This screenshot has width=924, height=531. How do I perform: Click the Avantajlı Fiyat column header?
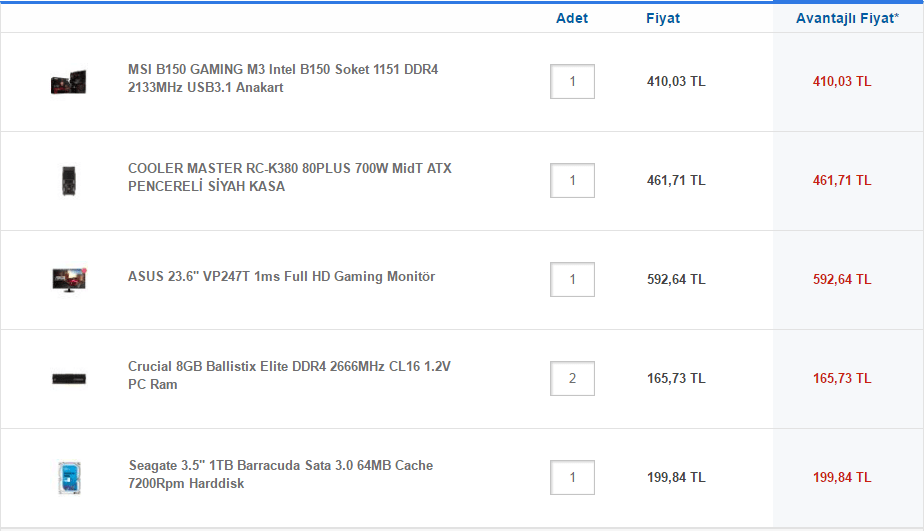pos(847,18)
